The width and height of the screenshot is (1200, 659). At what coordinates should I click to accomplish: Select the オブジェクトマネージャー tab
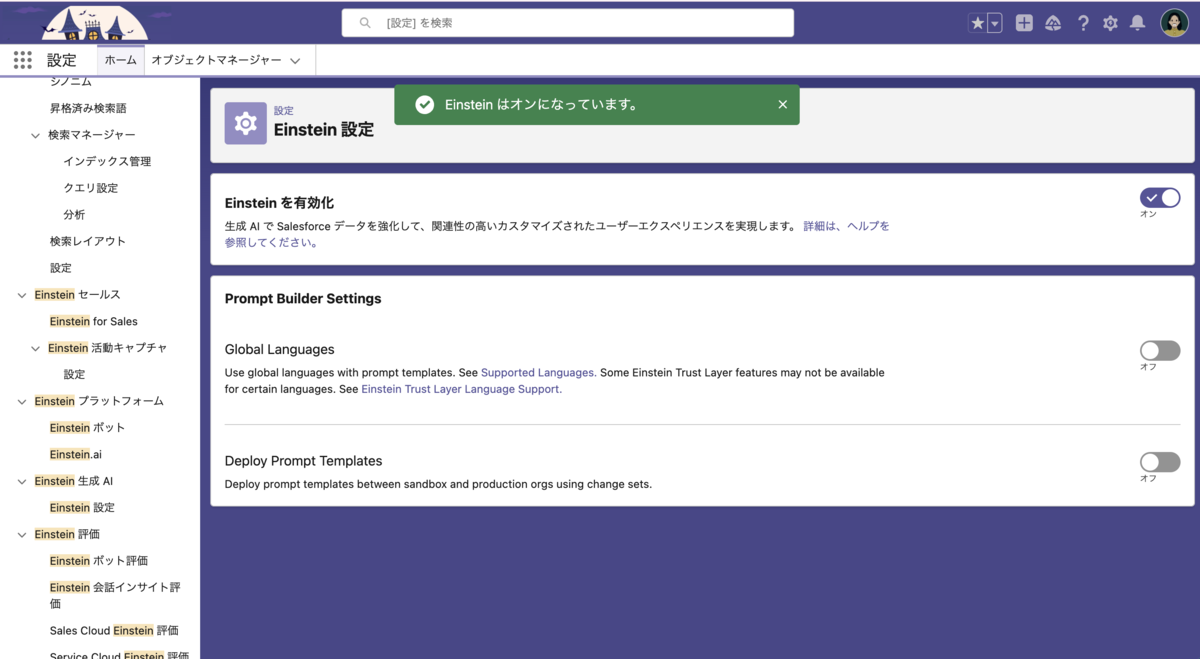[x=216, y=60]
